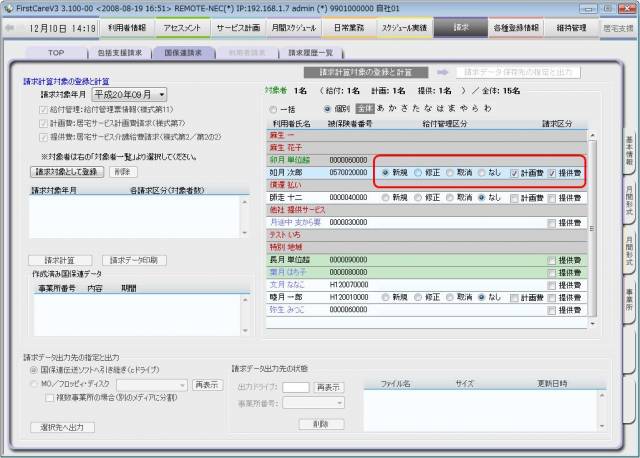This screenshot has width=640, height=458.
Task: Switch to the 包括支援請求 tab
Action: 117,52
